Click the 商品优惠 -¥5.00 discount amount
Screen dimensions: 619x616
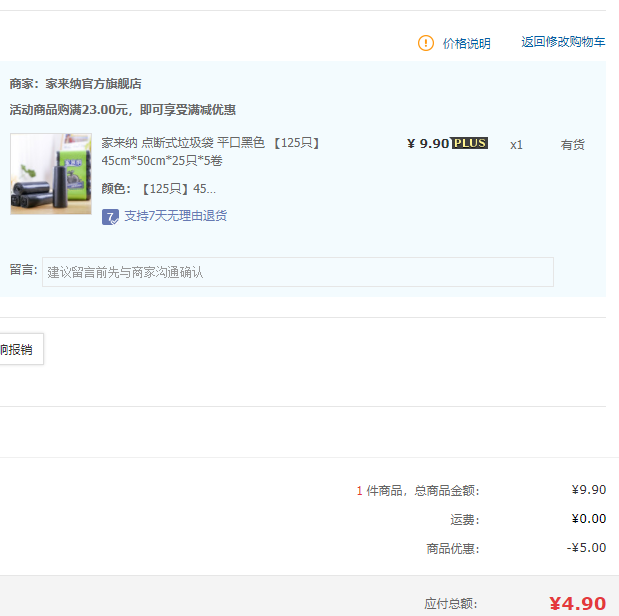(586, 548)
